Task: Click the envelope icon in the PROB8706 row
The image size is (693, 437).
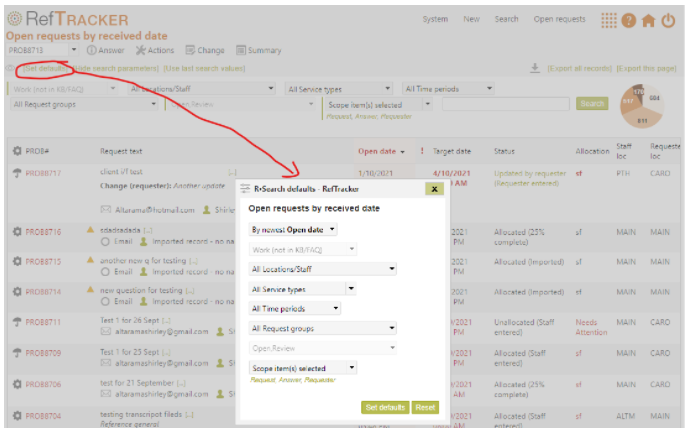Action: 106,394
